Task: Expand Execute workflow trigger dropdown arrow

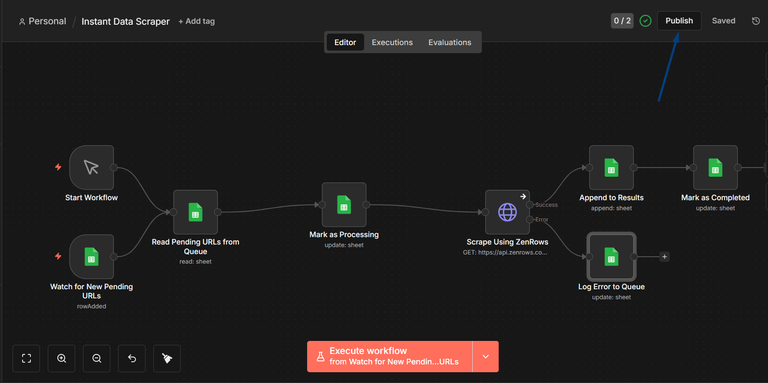Action: coord(485,357)
